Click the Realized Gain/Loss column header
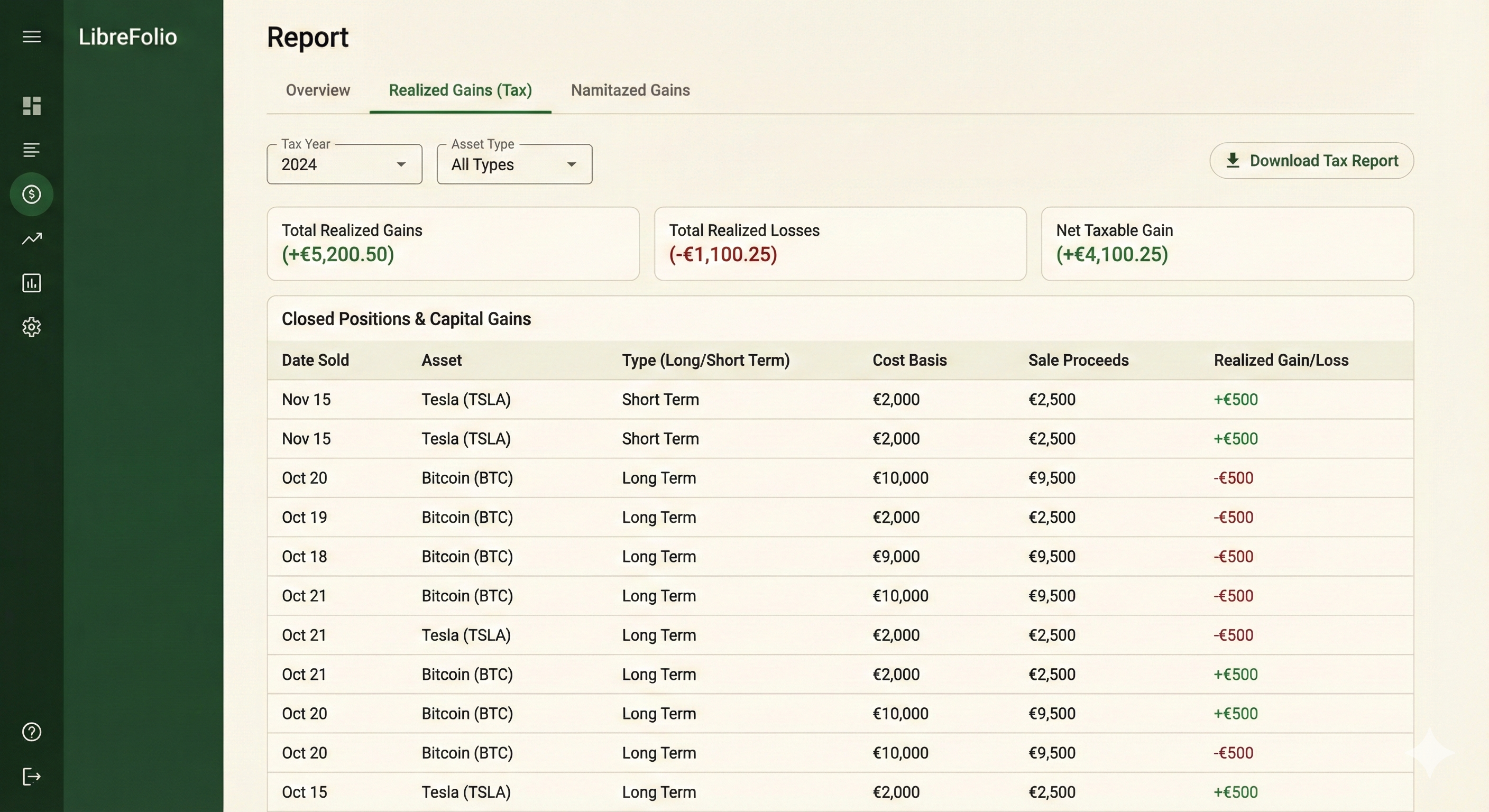This screenshot has width=1489, height=812. pyautogui.click(x=1280, y=360)
